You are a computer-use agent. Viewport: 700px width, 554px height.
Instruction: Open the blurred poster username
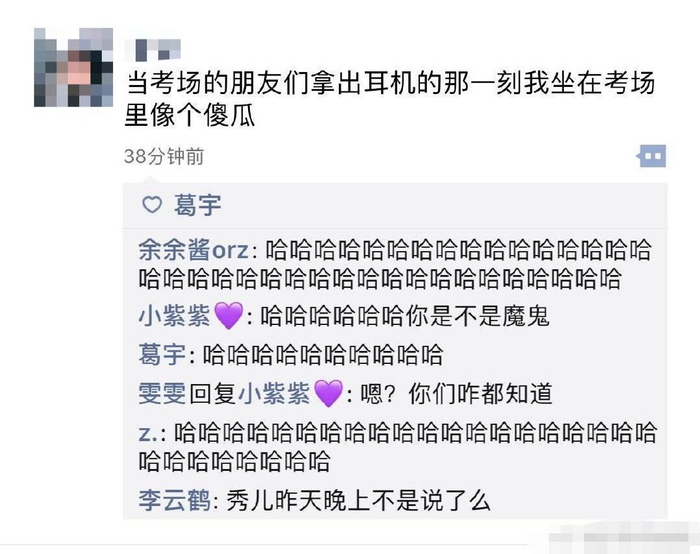[153, 50]
